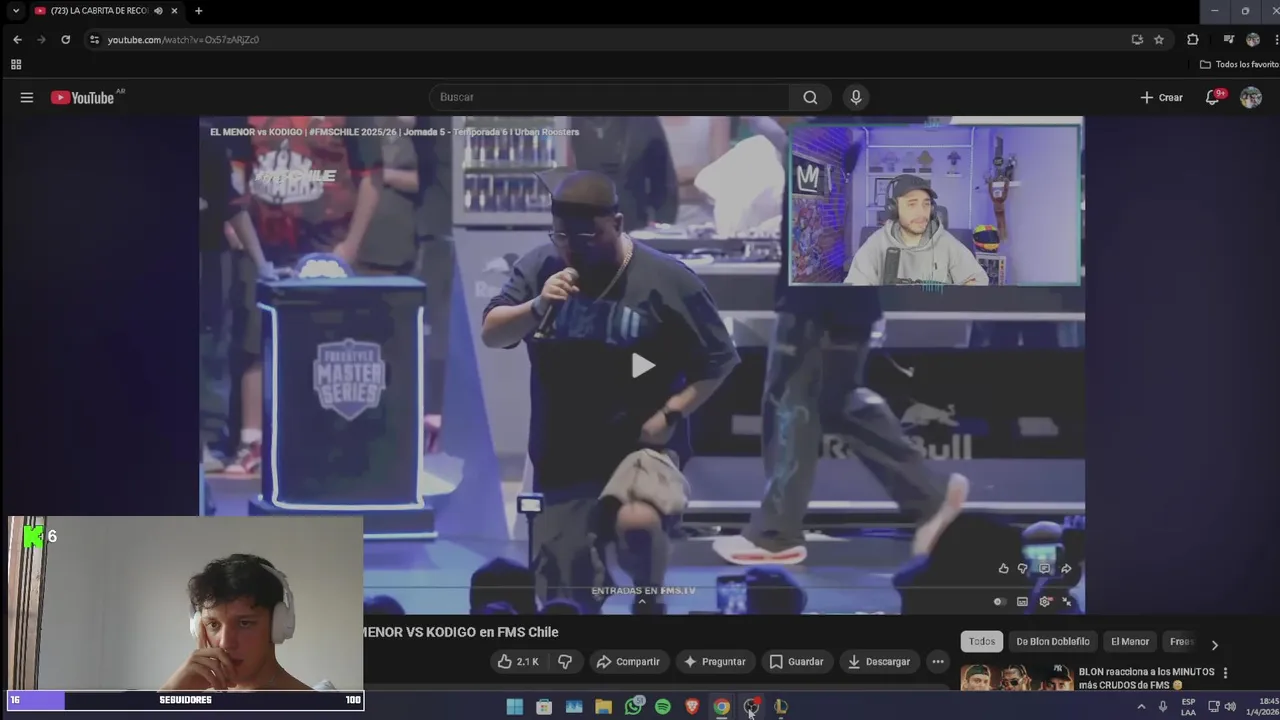The width and height of the screenshot is (1280, 720).
Task: Exit full-window player mode
Action: click(x=1067, y=601)
